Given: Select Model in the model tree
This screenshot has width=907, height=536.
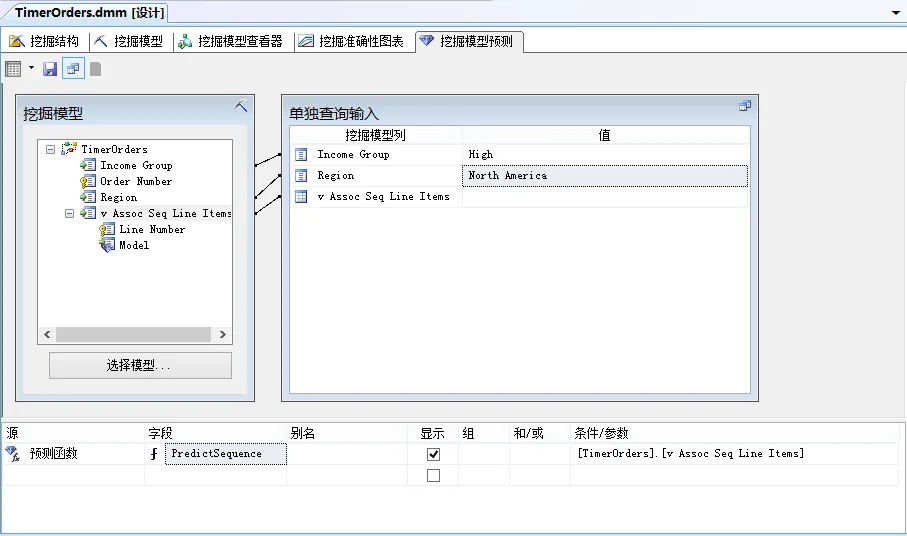Looking at the screenshot, I should tap(134, 245).
